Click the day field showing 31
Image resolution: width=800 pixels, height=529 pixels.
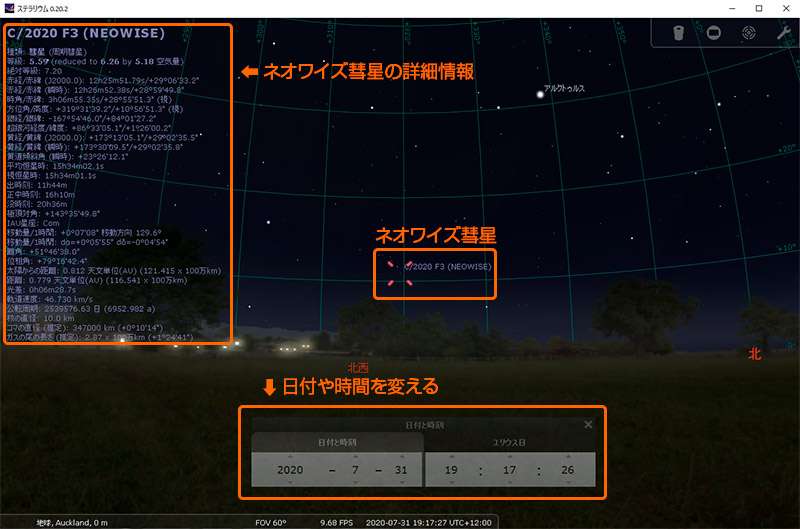[402, 470]
